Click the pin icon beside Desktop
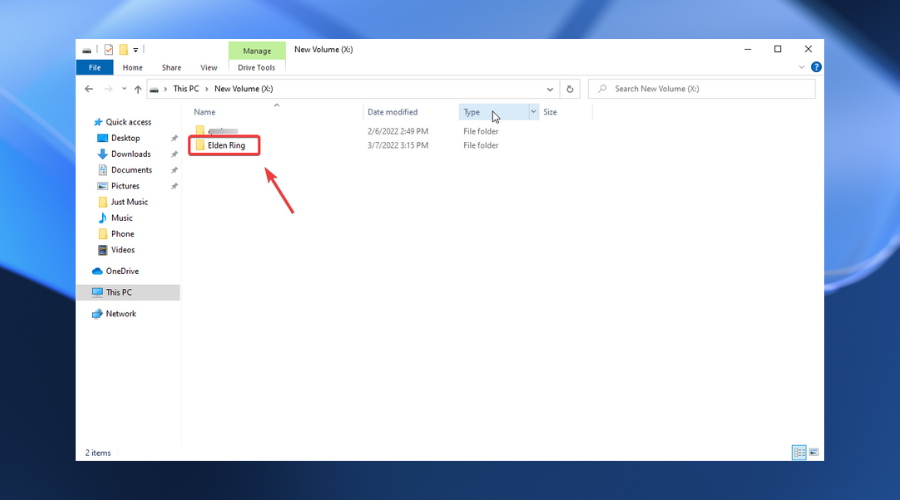Viewport: 900px width, 500px height. pos(174,138)
